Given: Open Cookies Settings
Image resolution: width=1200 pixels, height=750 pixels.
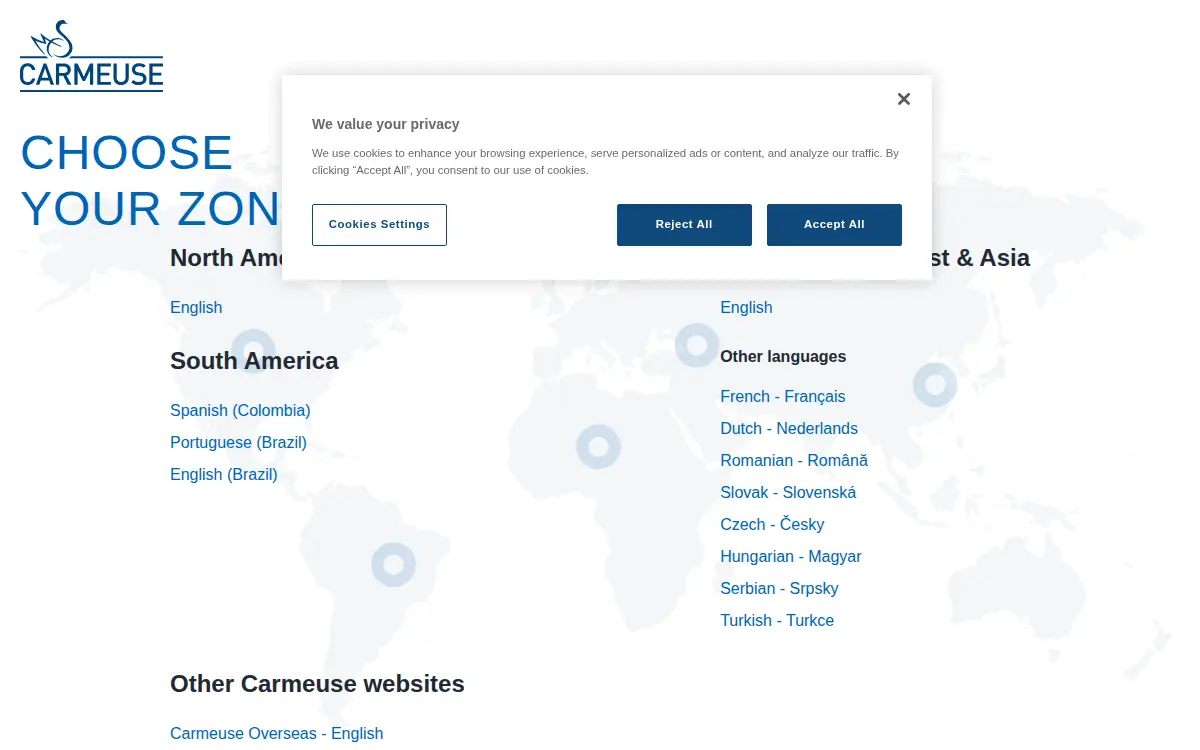Looking at the screenshot, I should tap(379, 225).
